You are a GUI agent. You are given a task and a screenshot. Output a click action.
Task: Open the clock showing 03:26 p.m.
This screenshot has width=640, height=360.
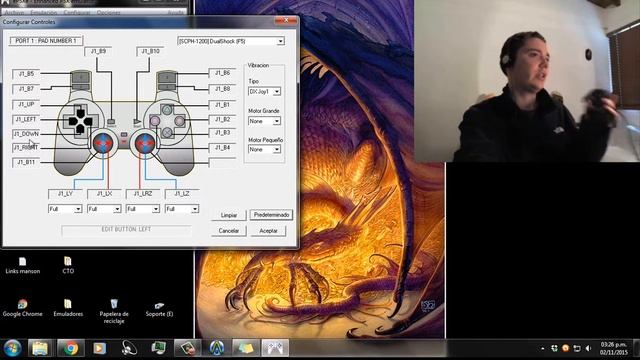click(614, 348)
